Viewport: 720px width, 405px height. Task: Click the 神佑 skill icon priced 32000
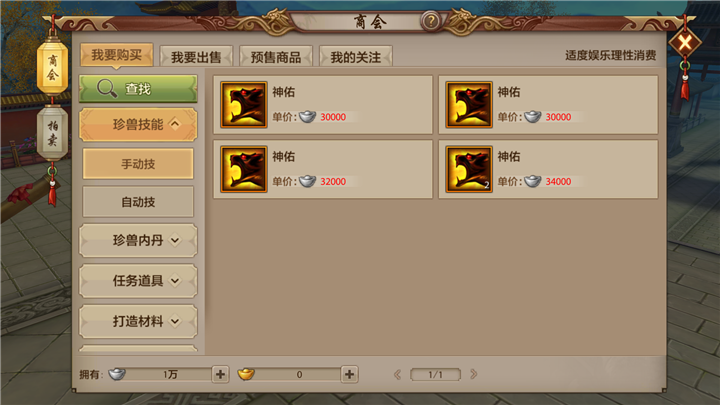click(x=243, y=169)
